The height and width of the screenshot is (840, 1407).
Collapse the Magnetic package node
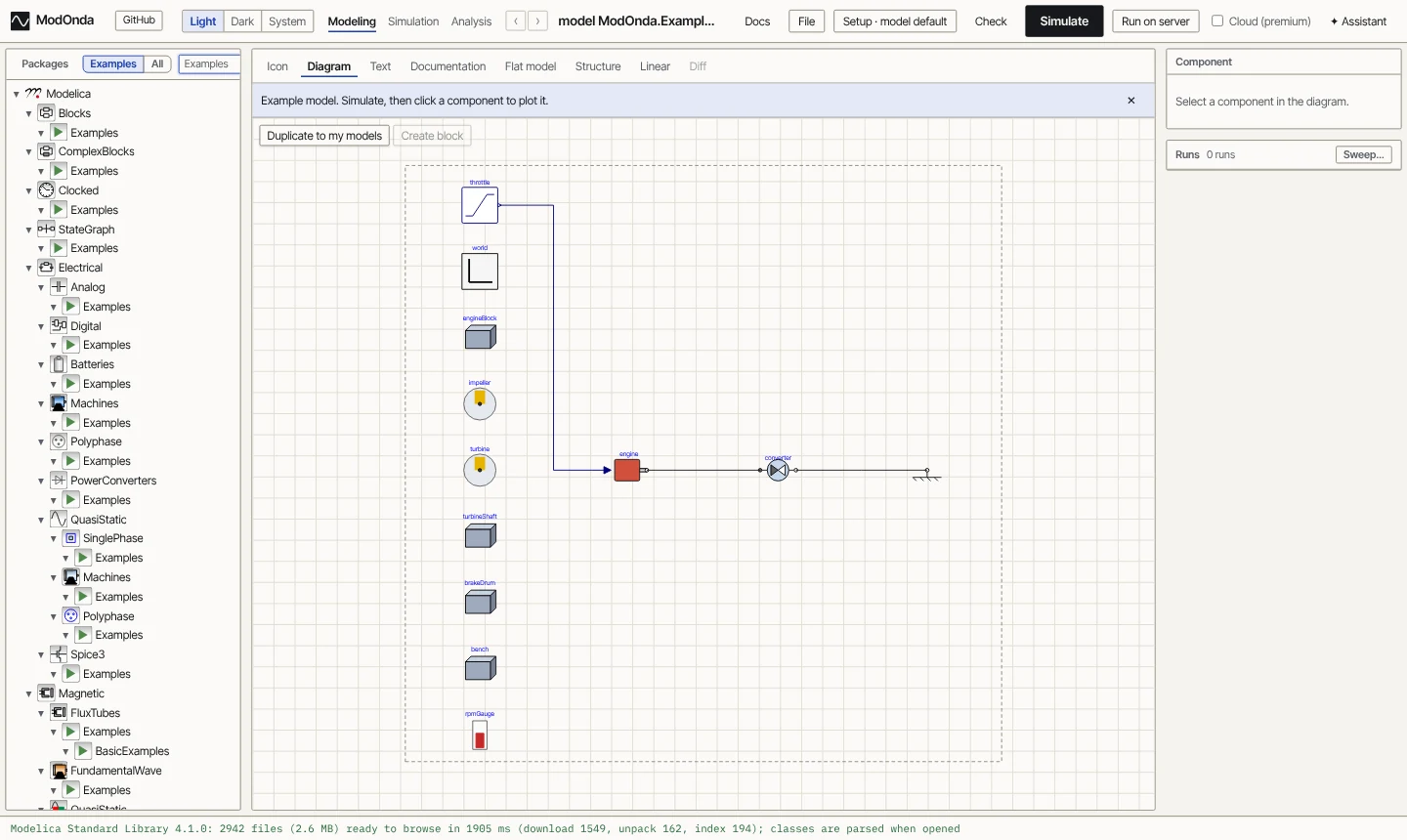29,693
